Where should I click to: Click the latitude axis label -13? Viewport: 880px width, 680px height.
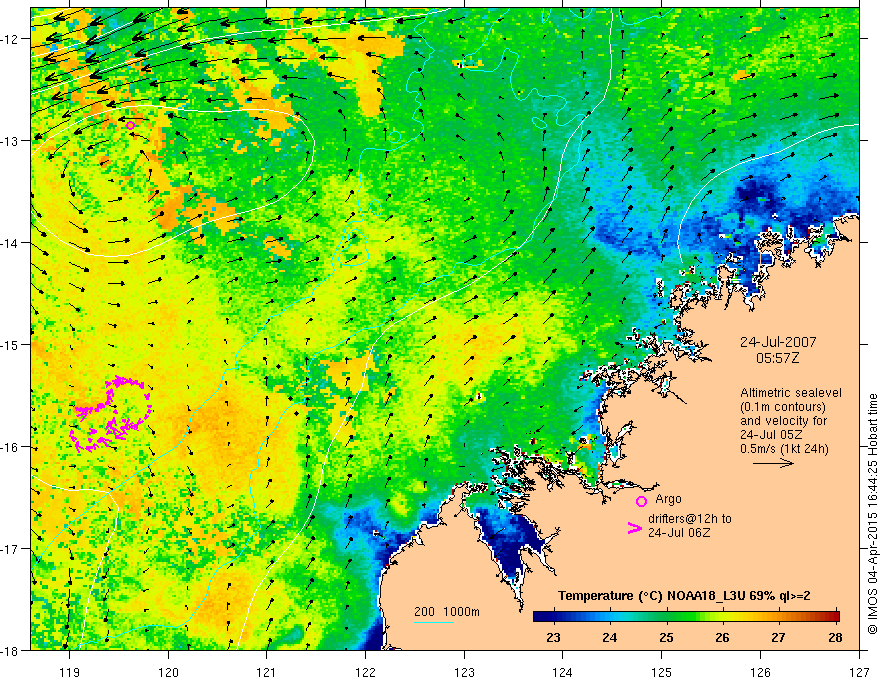[x=11, y=140]
